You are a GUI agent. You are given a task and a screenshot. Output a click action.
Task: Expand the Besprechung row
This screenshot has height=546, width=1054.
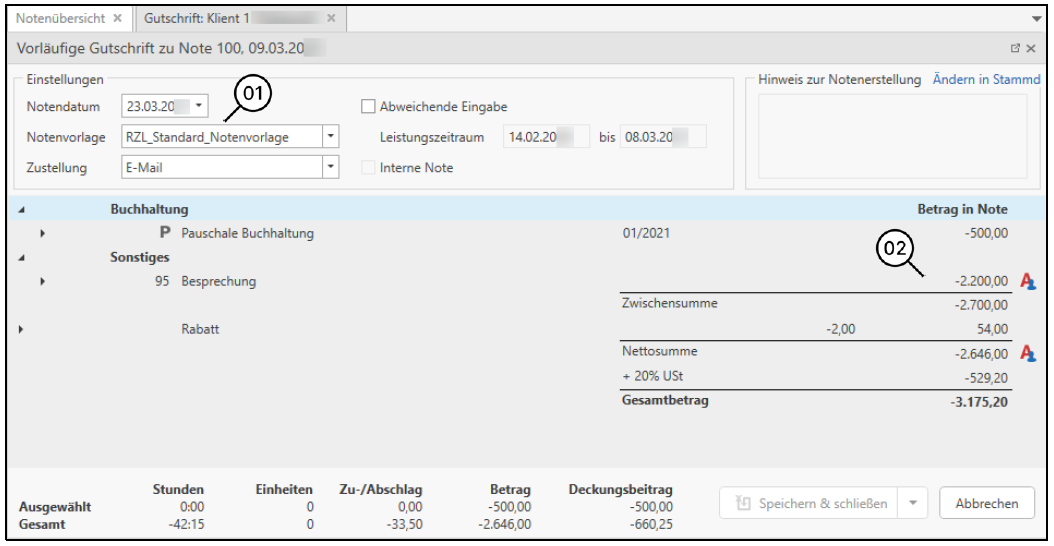coord(43,282)
